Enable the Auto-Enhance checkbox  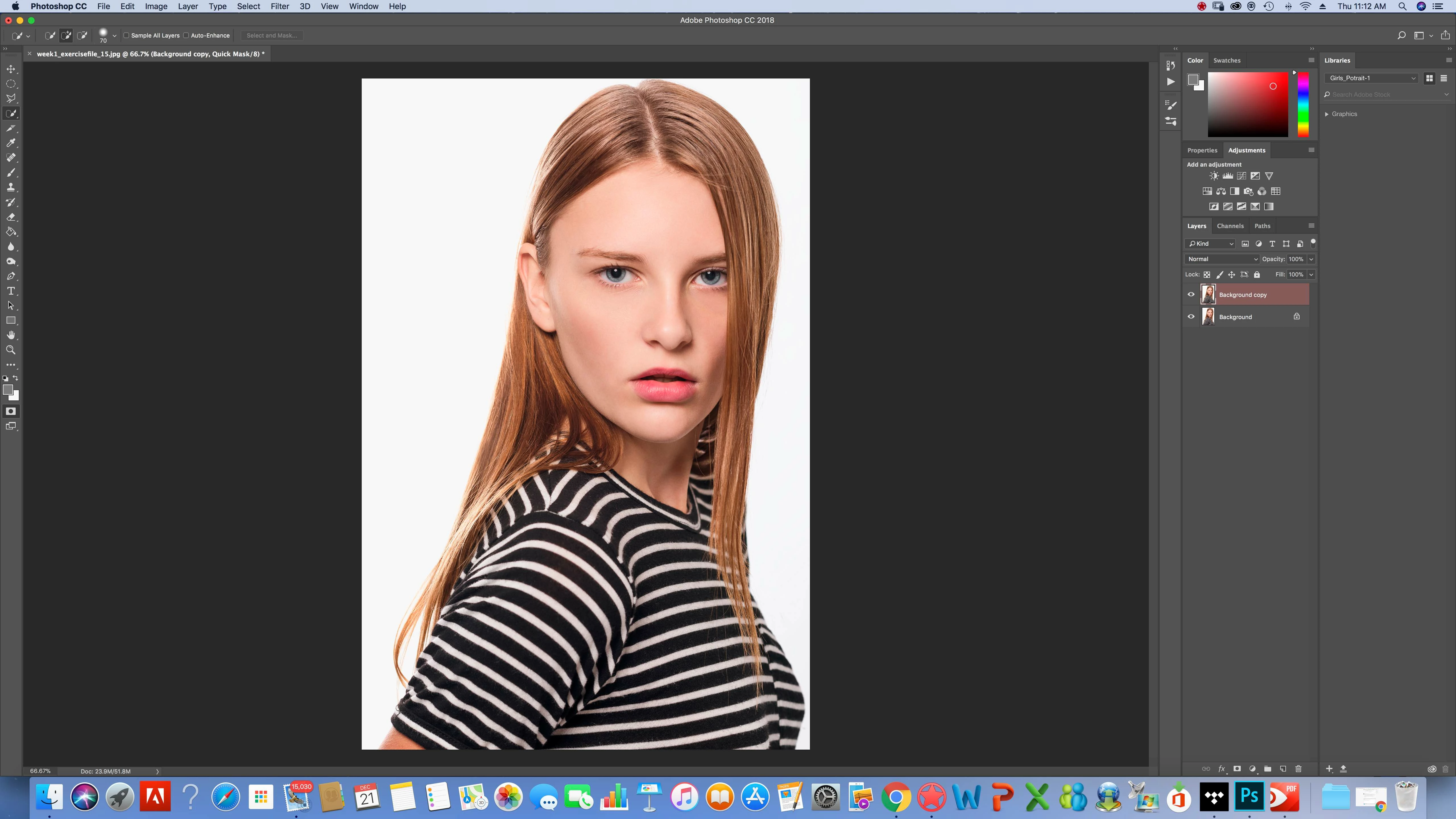[186, 36]
